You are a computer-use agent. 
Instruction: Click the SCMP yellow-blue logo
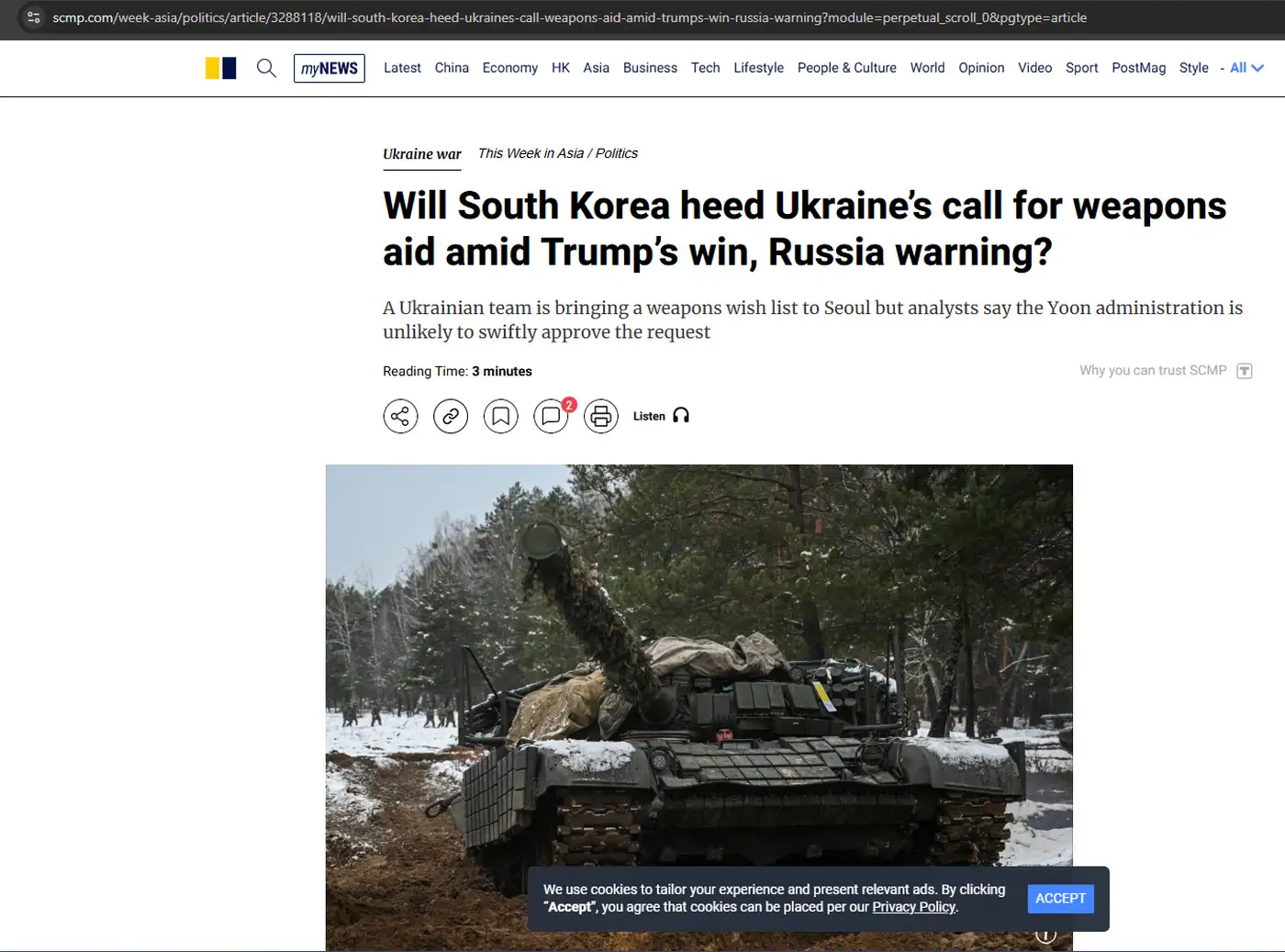(x=220, y=67)
